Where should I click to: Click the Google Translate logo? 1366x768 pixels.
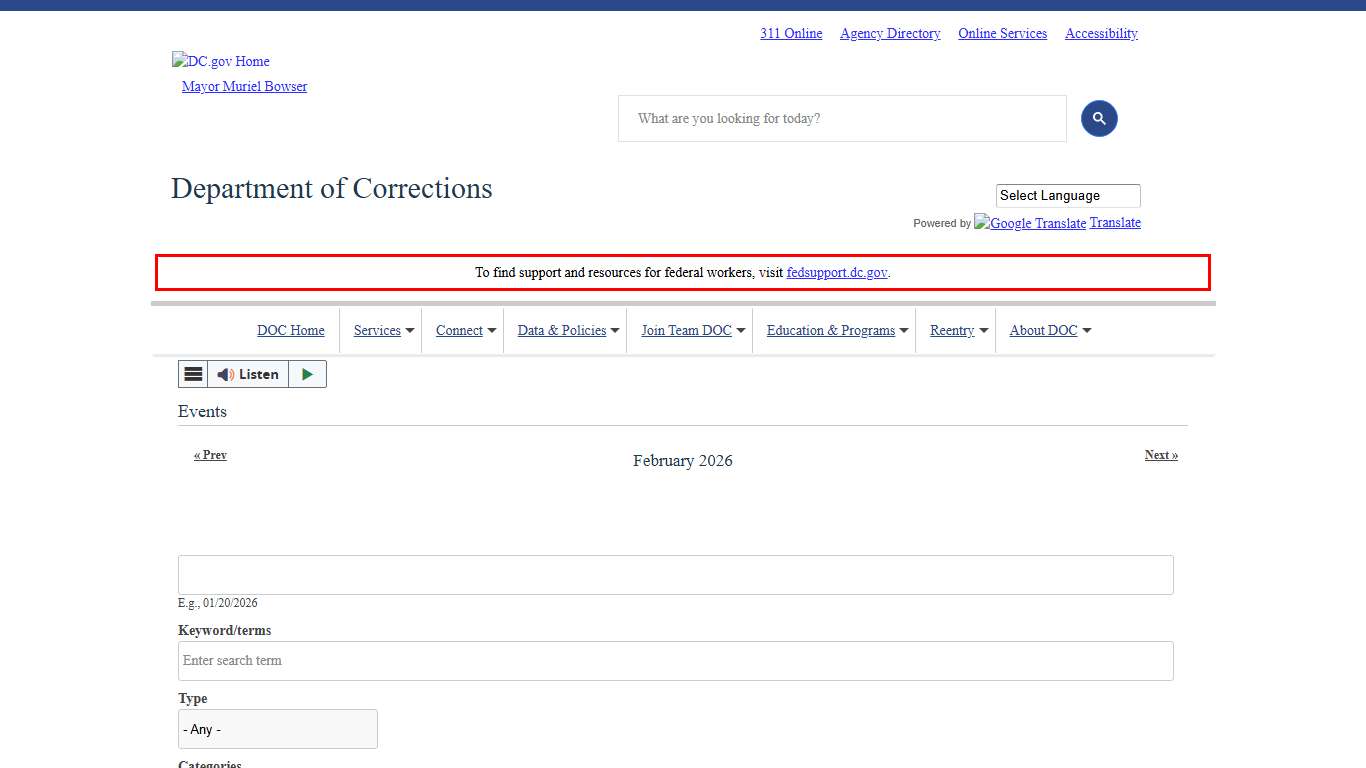[1030, 223]
